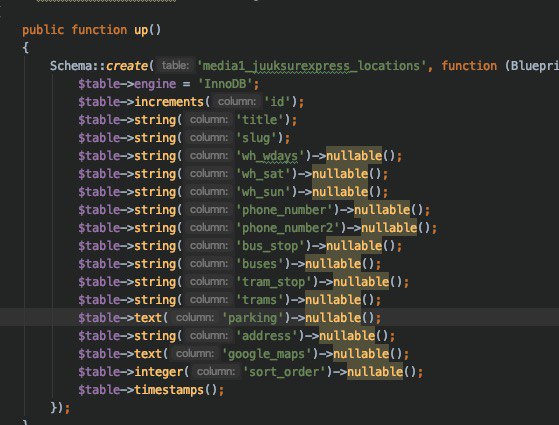Click the function name 'up'
Image resolution: width=559 pixels, height=425 pixels.
pyautogui.click(x=141, y=30)
